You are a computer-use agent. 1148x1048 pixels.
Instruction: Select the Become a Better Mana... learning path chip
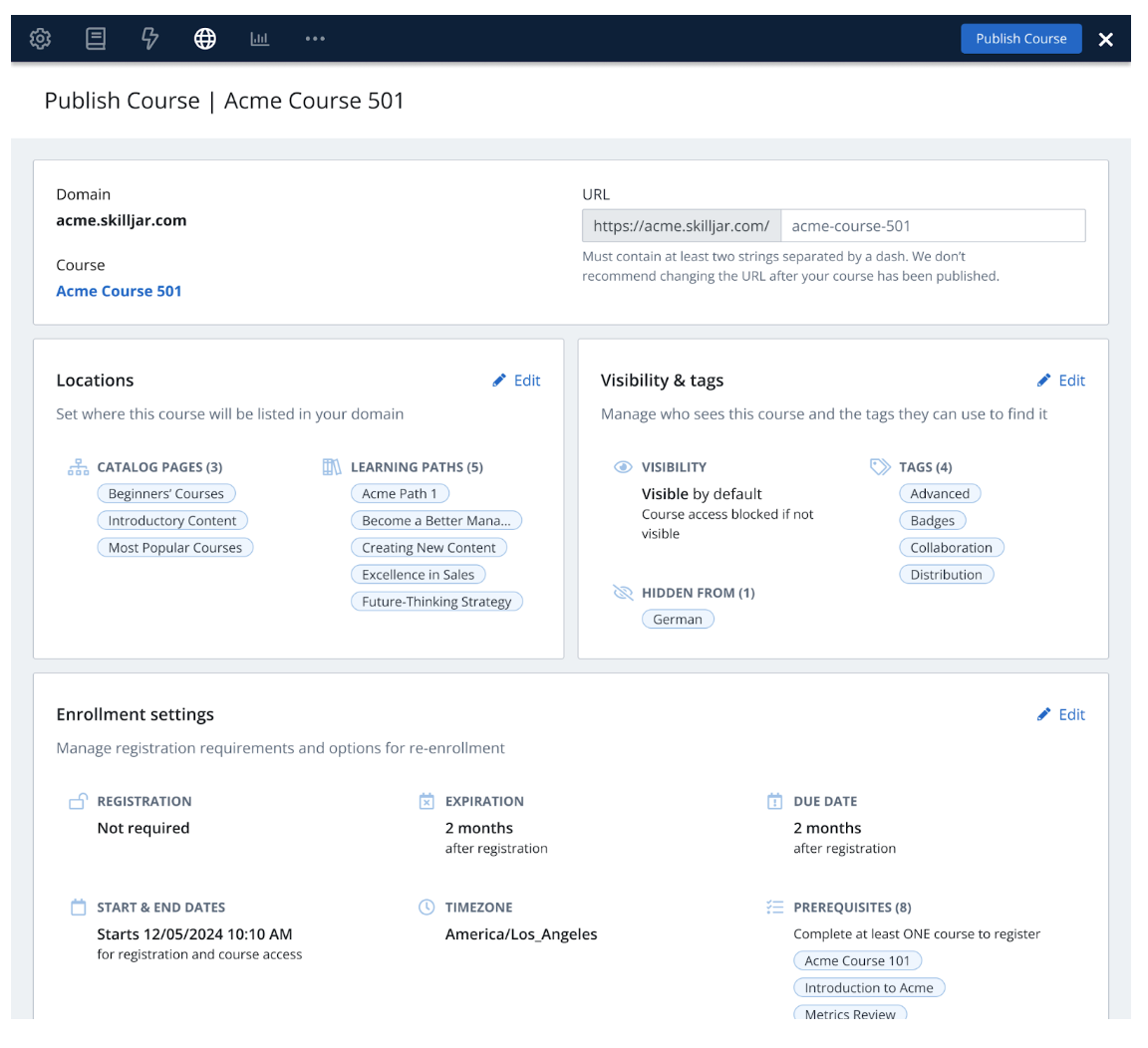pos(435,521)
